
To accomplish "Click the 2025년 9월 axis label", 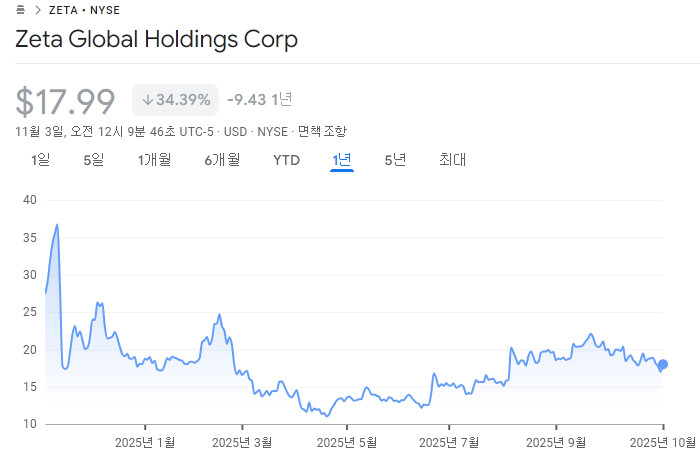I will click(555, 441).
